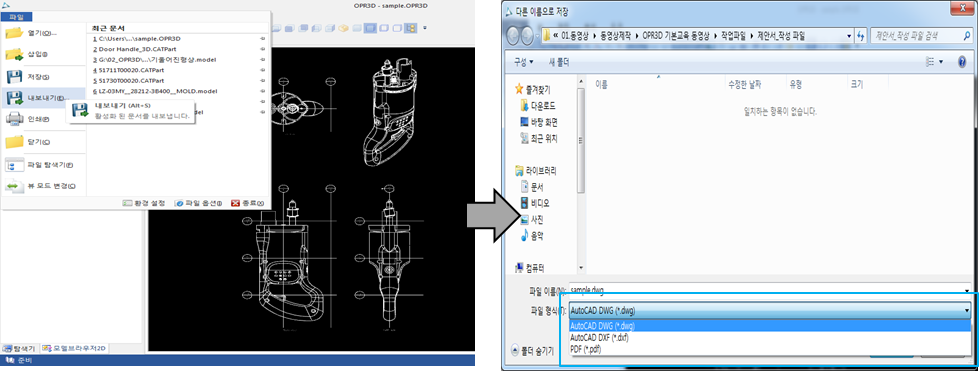Select 다운로드 in navigation pane
The image size is (979, 371).
pos(538,106)
